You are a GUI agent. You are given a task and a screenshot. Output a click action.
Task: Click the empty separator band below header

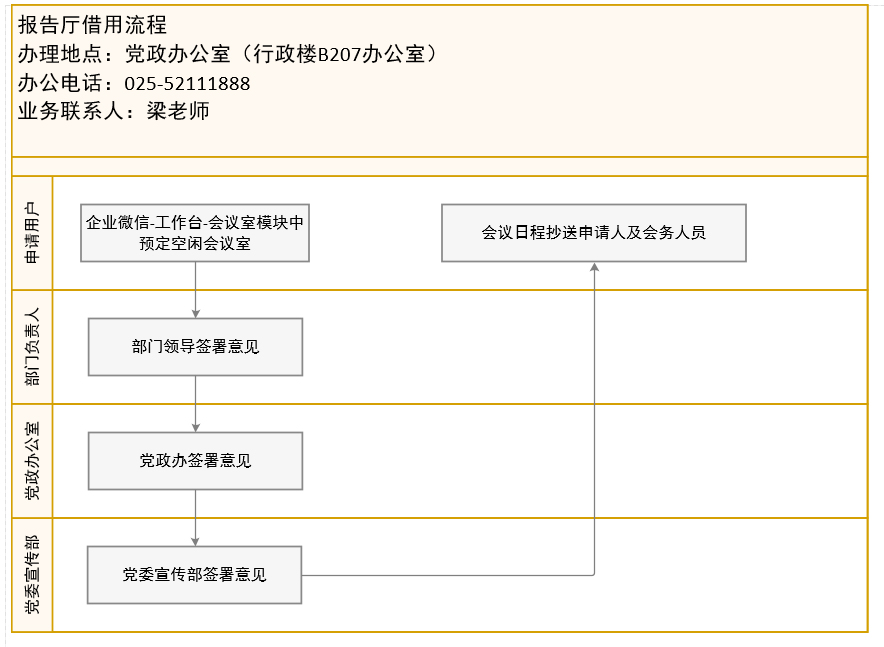click(x=440, y=166)
